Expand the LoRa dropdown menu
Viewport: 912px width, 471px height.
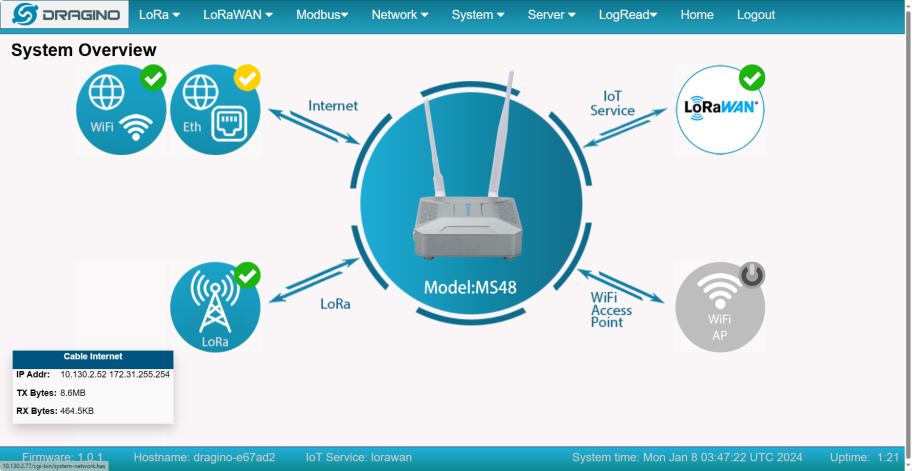(x=159, y=15)
